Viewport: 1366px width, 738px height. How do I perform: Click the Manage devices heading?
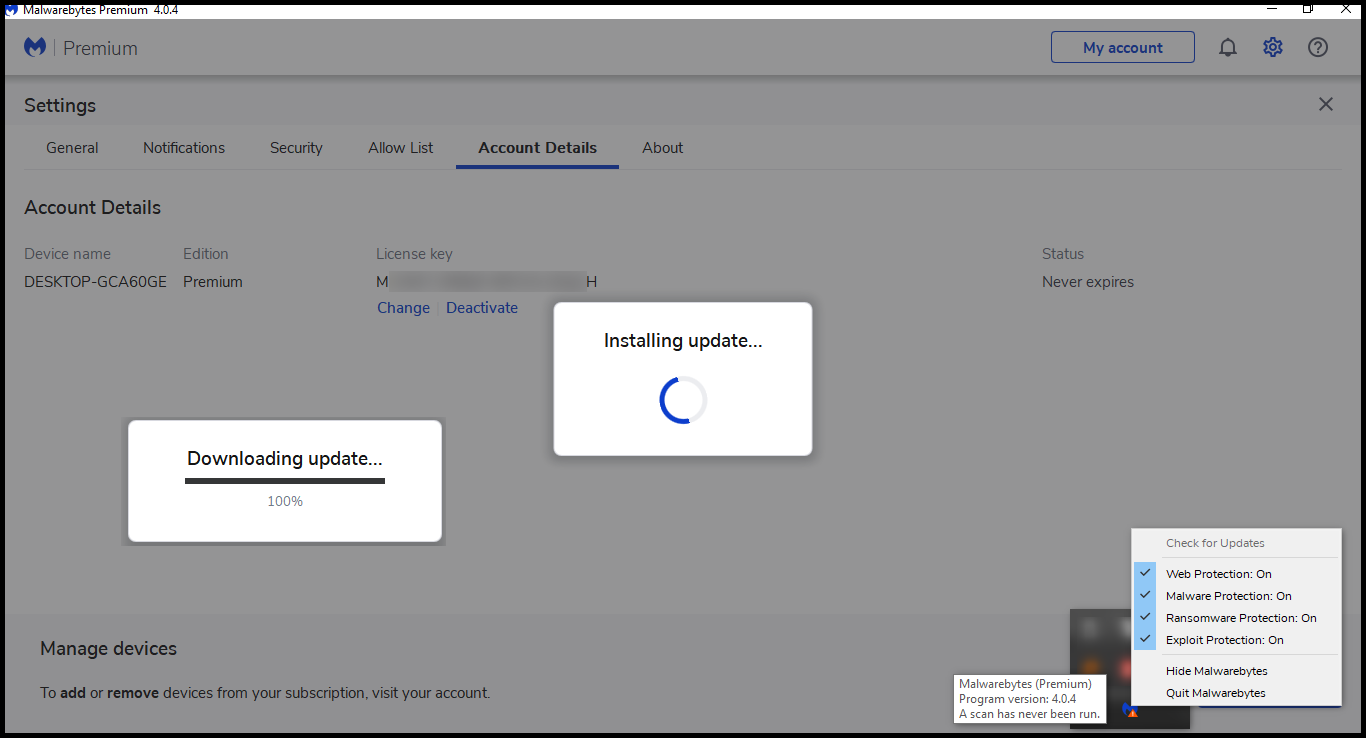pyautogui.click(x=108, y=648)
